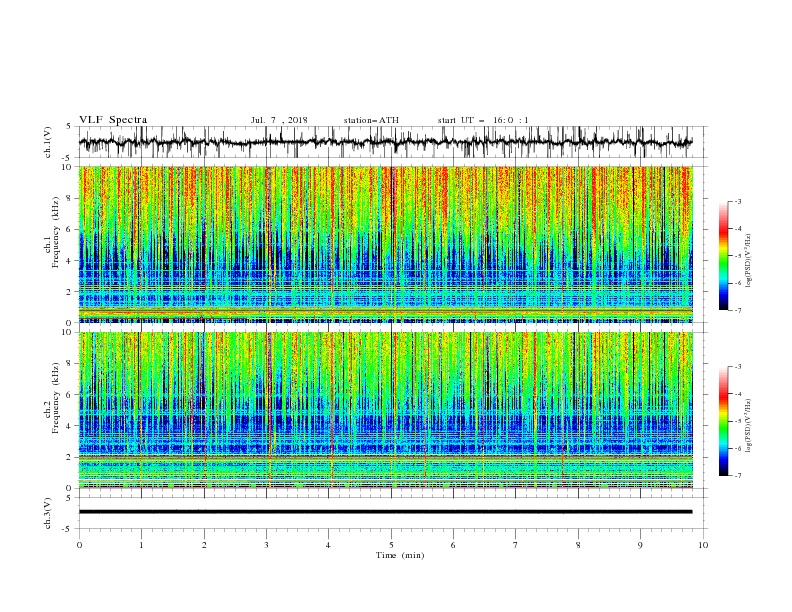This screenshot has height=612, width=792.
Task: Click the upper PSD color bar
Action: pos(723,256)
